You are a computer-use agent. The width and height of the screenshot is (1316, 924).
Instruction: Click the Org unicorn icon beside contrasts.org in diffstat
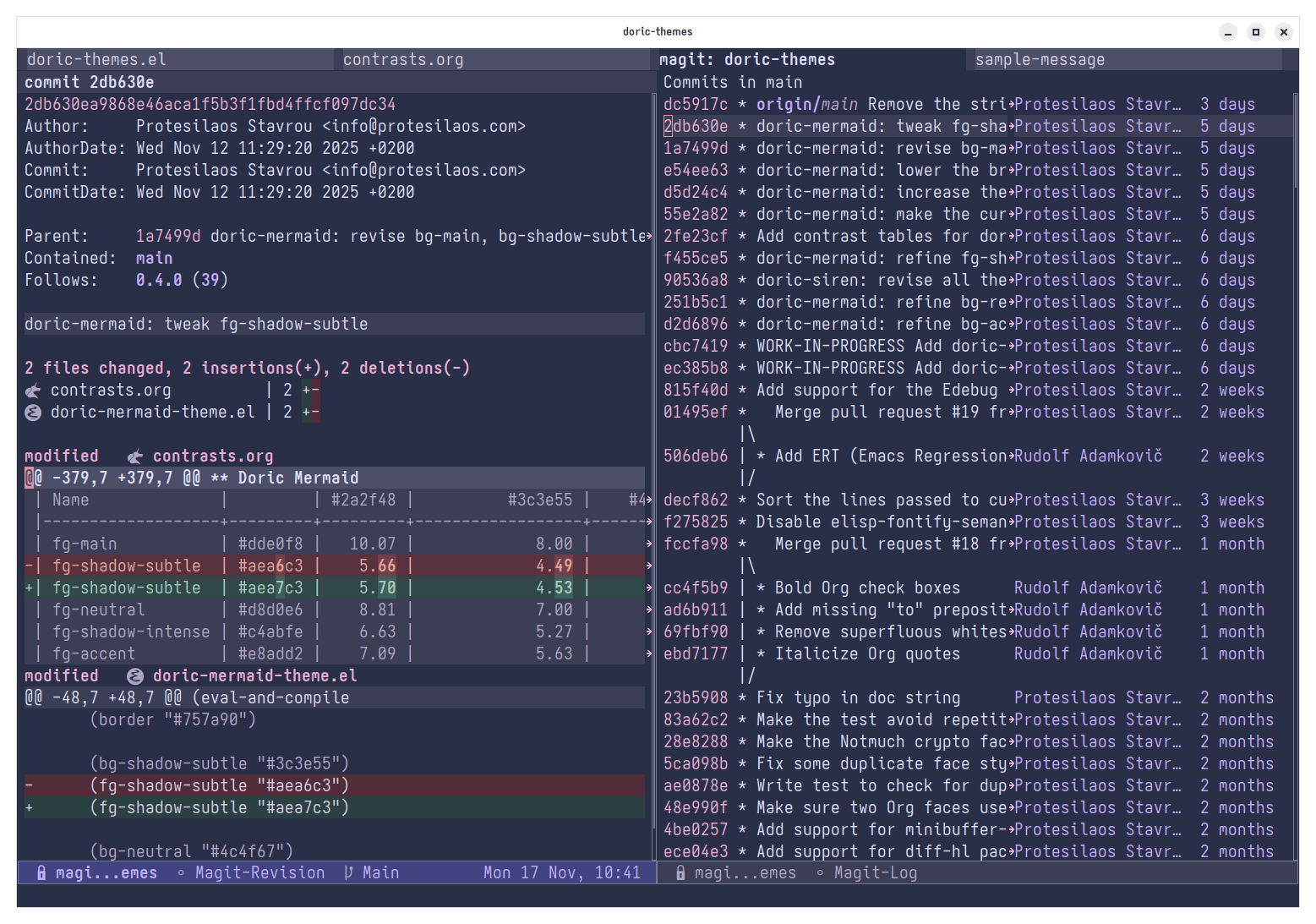click(33, 391)
